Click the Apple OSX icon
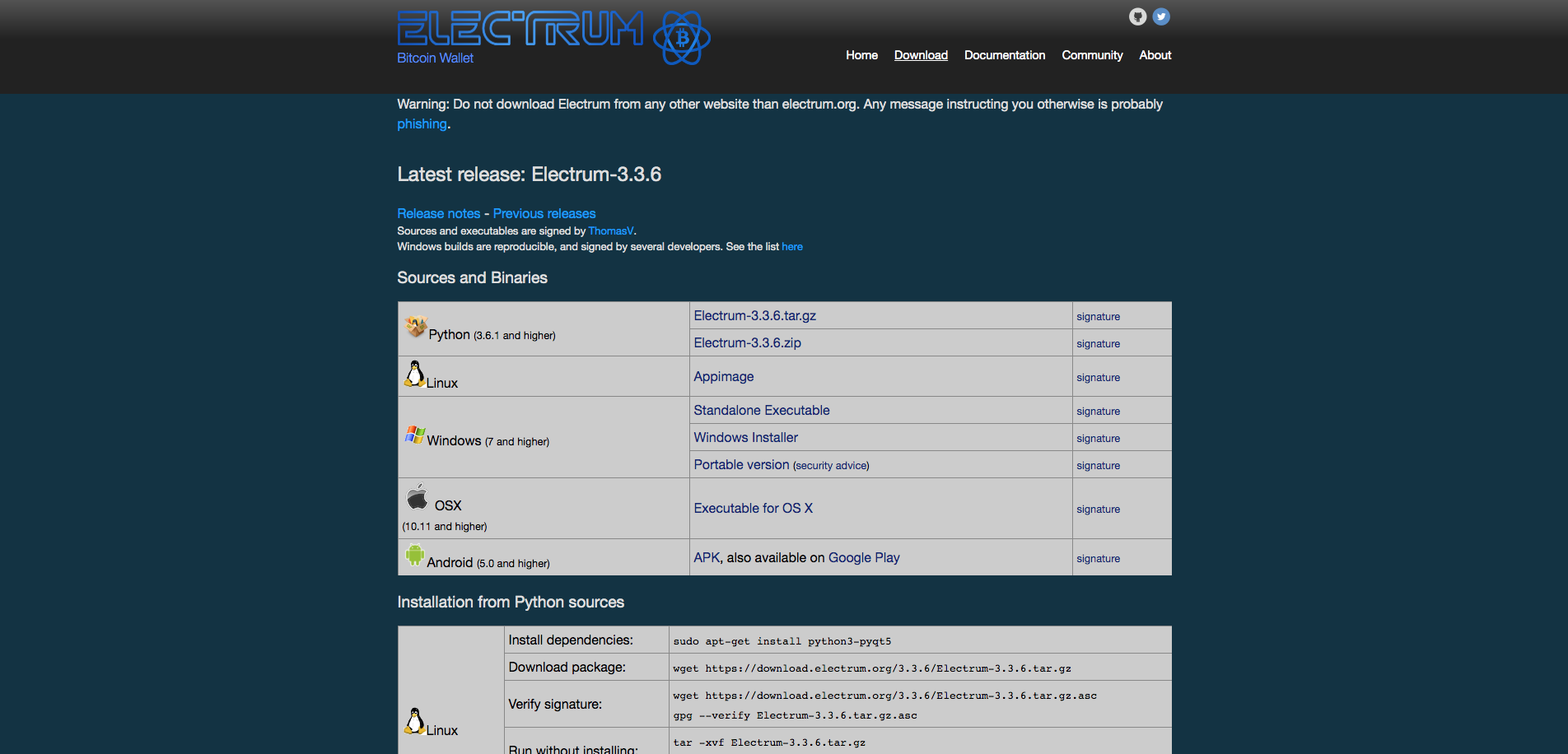The image size is (1568, 754). coord(418,496)
